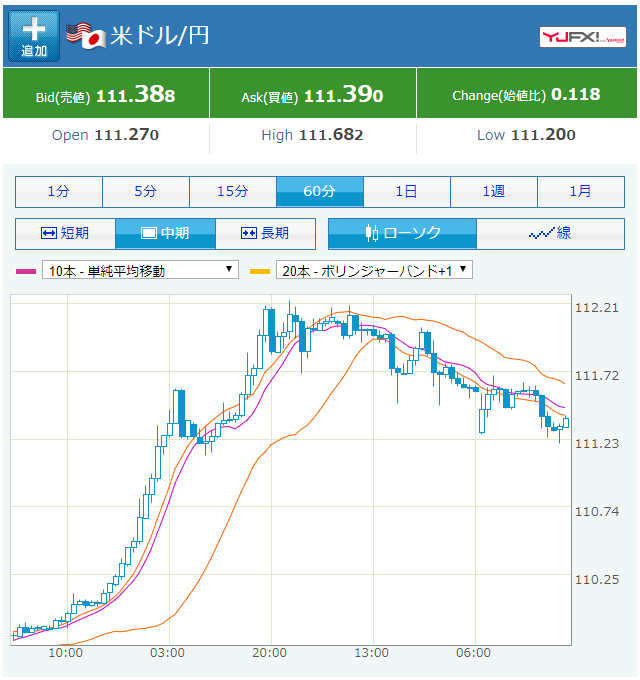Click the US-Japan flag currency icon

tap(86, 35)
